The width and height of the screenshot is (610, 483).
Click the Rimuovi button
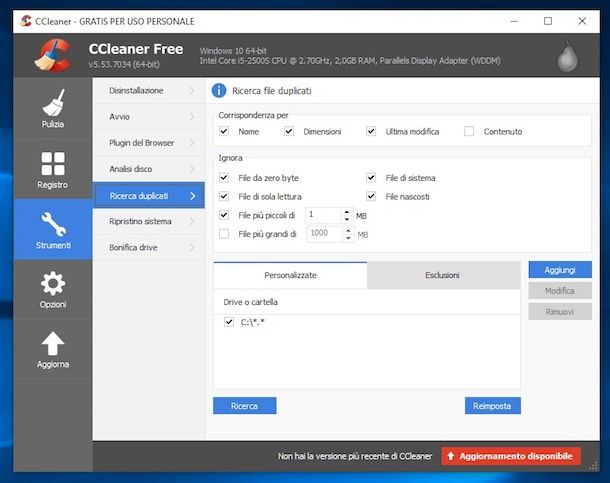[560, 312]
